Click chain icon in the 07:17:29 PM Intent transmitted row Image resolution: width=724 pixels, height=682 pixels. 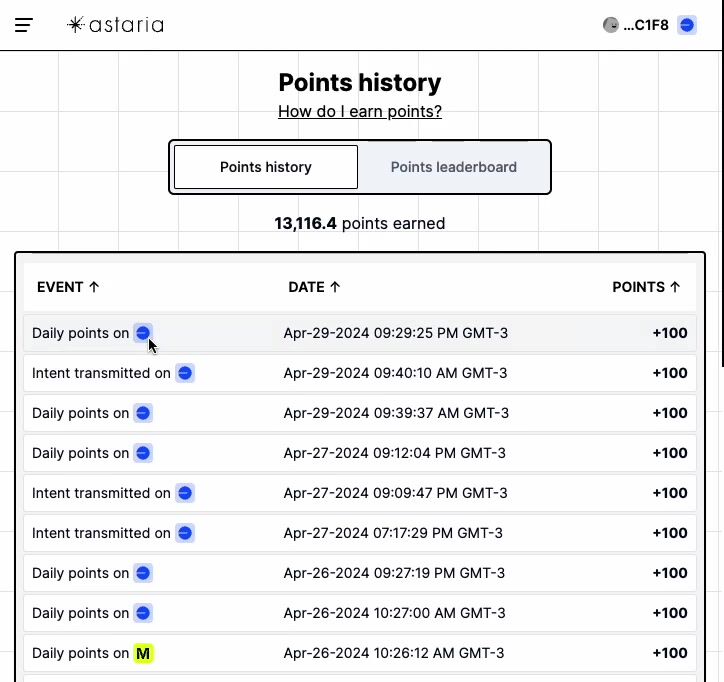pyautogui.click(x=185, y=533)
